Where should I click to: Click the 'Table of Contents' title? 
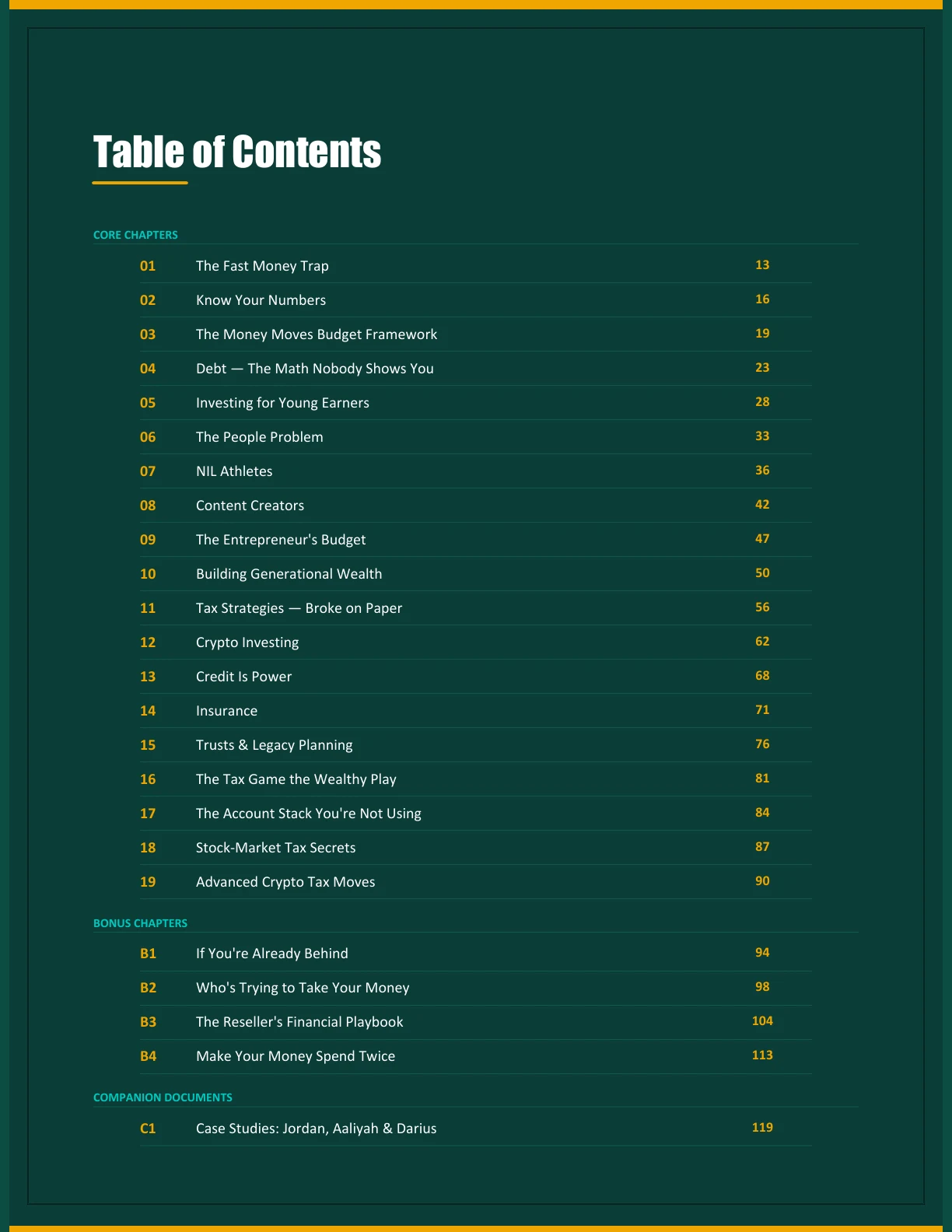click(x=237, y=152)
